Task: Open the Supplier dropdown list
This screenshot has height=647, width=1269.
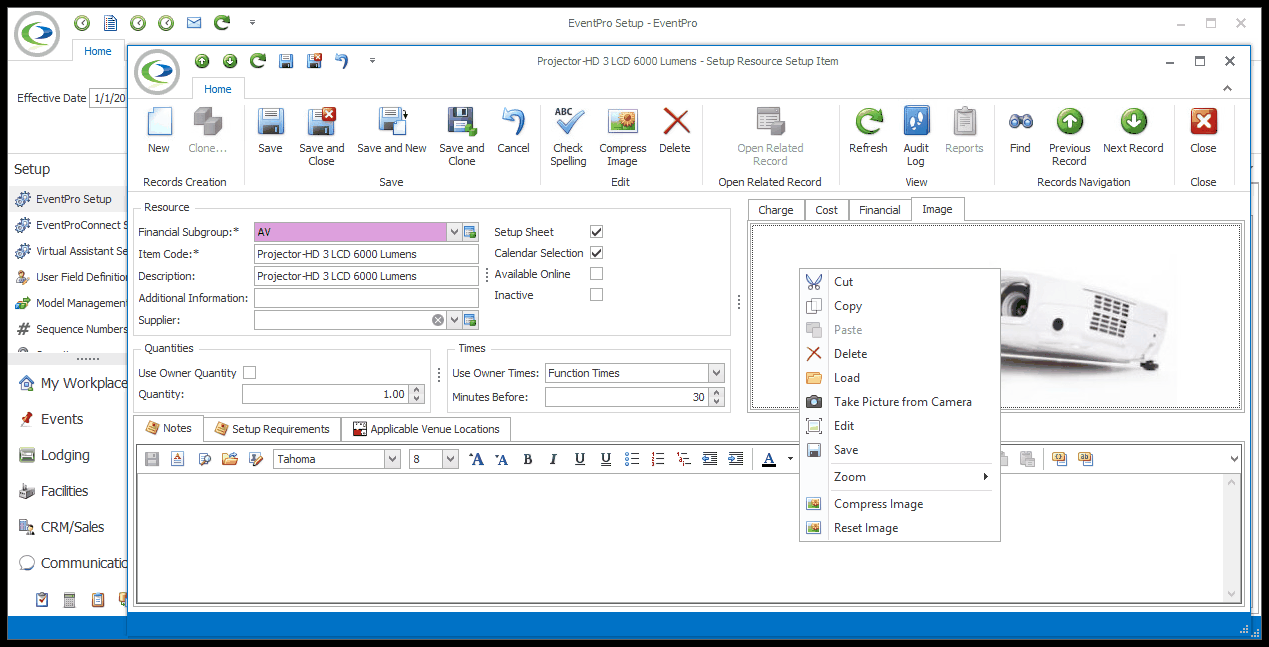Action: pyautogui.click(x=454, y=320)
